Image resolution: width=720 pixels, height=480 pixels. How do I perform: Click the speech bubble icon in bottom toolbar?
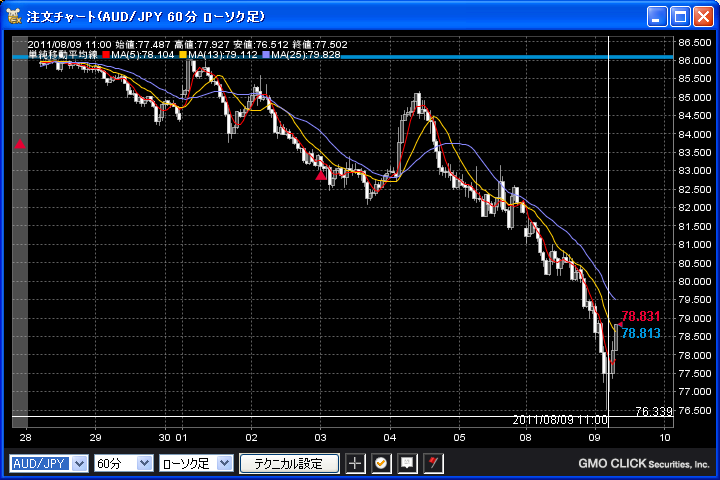[x=407, y=463]
